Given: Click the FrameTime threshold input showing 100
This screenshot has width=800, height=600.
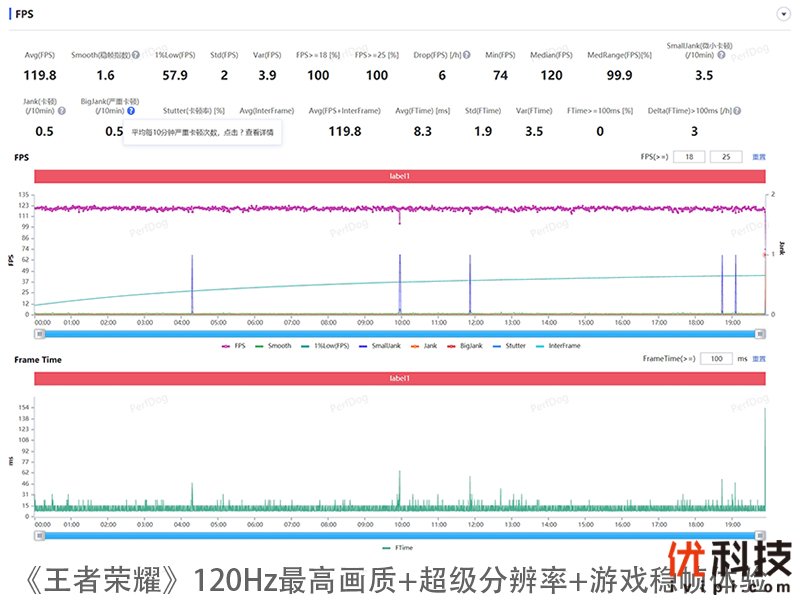Looking at the screenshot, I should [715, 358].
